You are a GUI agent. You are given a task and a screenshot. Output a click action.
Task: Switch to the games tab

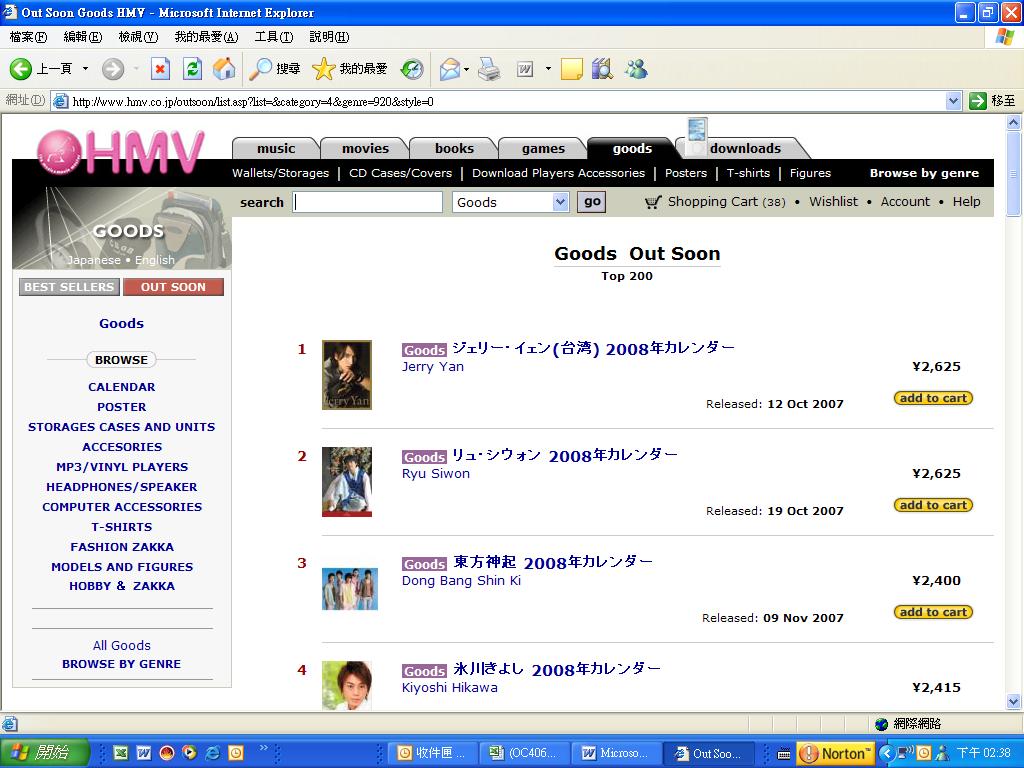tap(543, 148)
